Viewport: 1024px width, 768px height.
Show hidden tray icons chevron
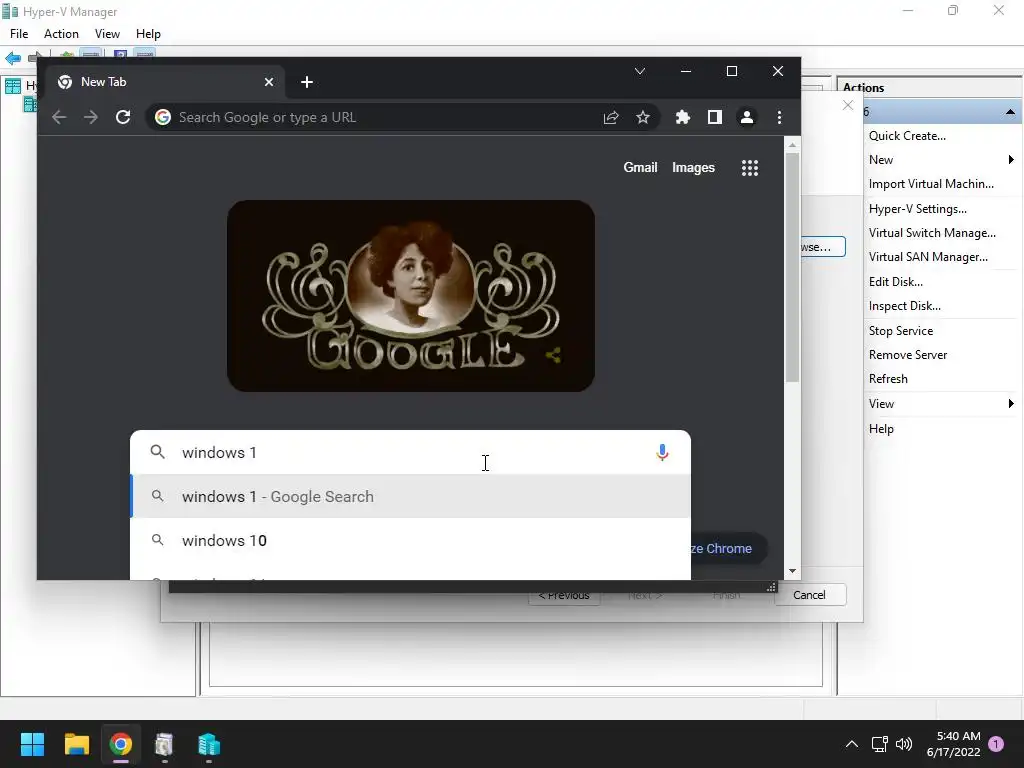(x=852, y=744)
